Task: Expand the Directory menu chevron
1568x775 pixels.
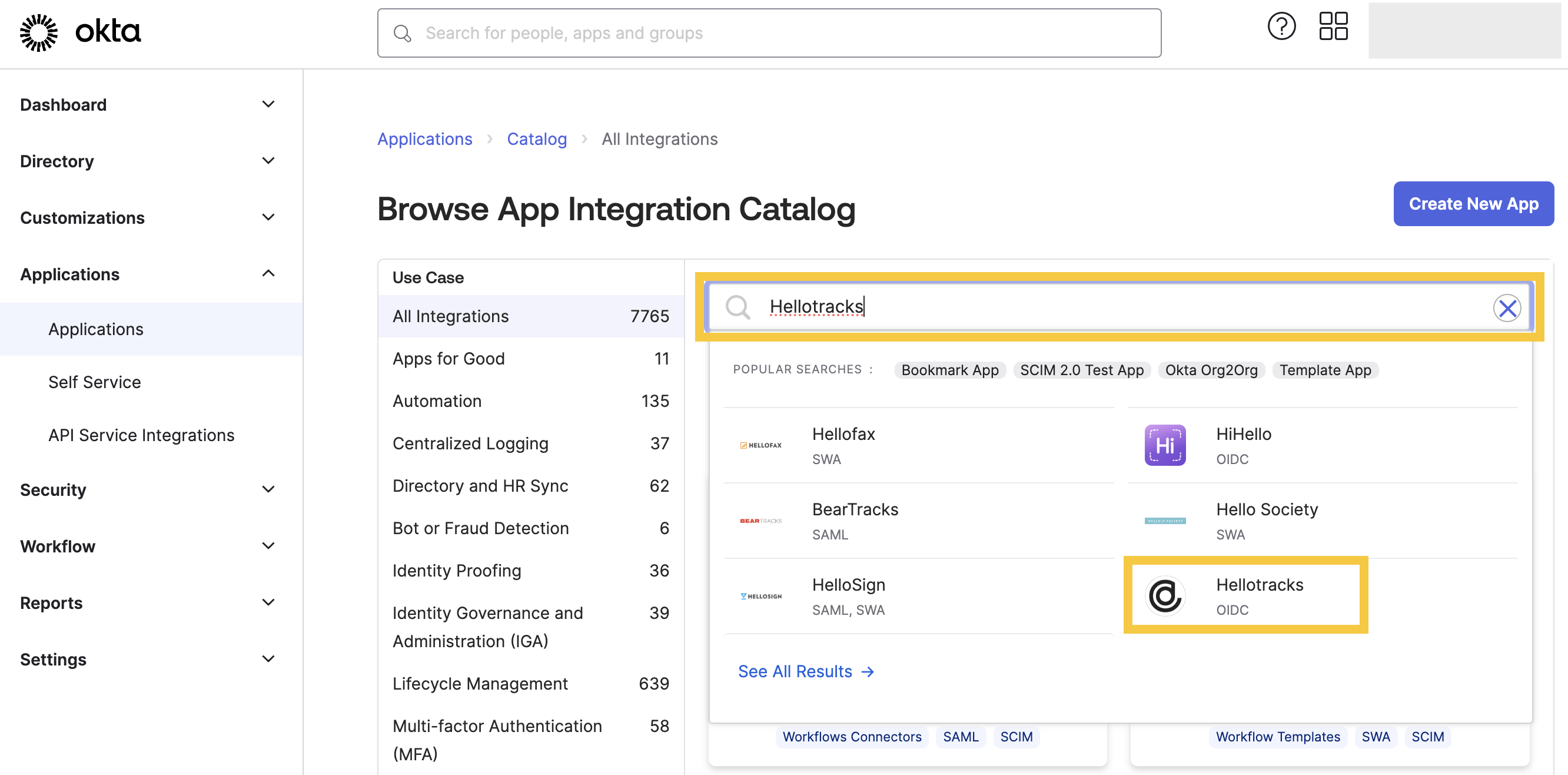Action: [x=268, y=161]
